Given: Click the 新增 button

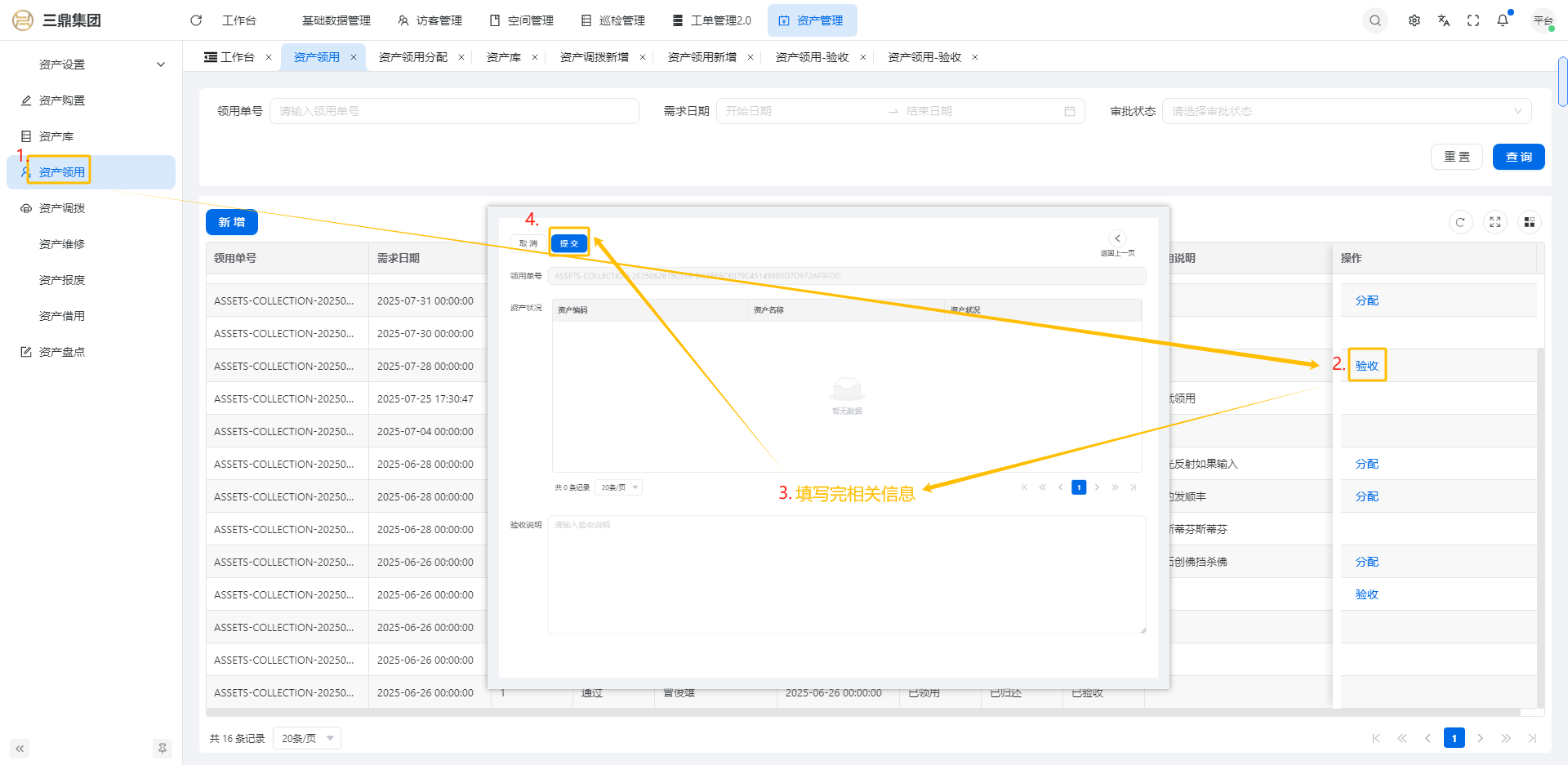Looking at the screenshot, I should 232,222.
